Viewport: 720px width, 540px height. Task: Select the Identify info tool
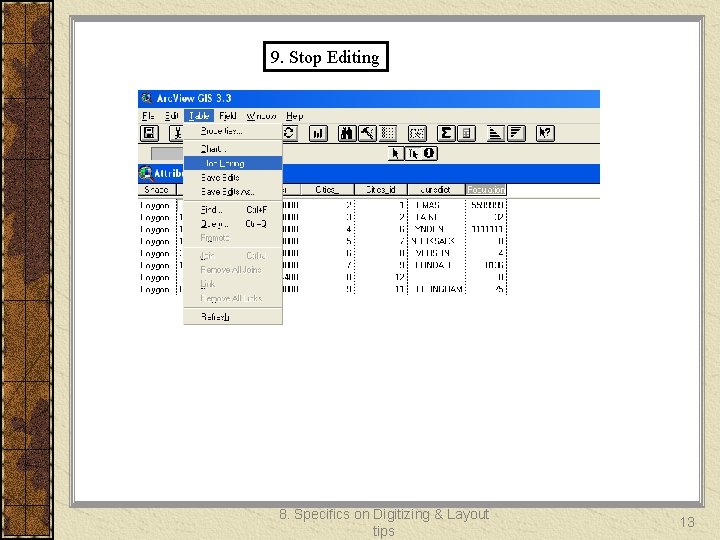point(429,153)
